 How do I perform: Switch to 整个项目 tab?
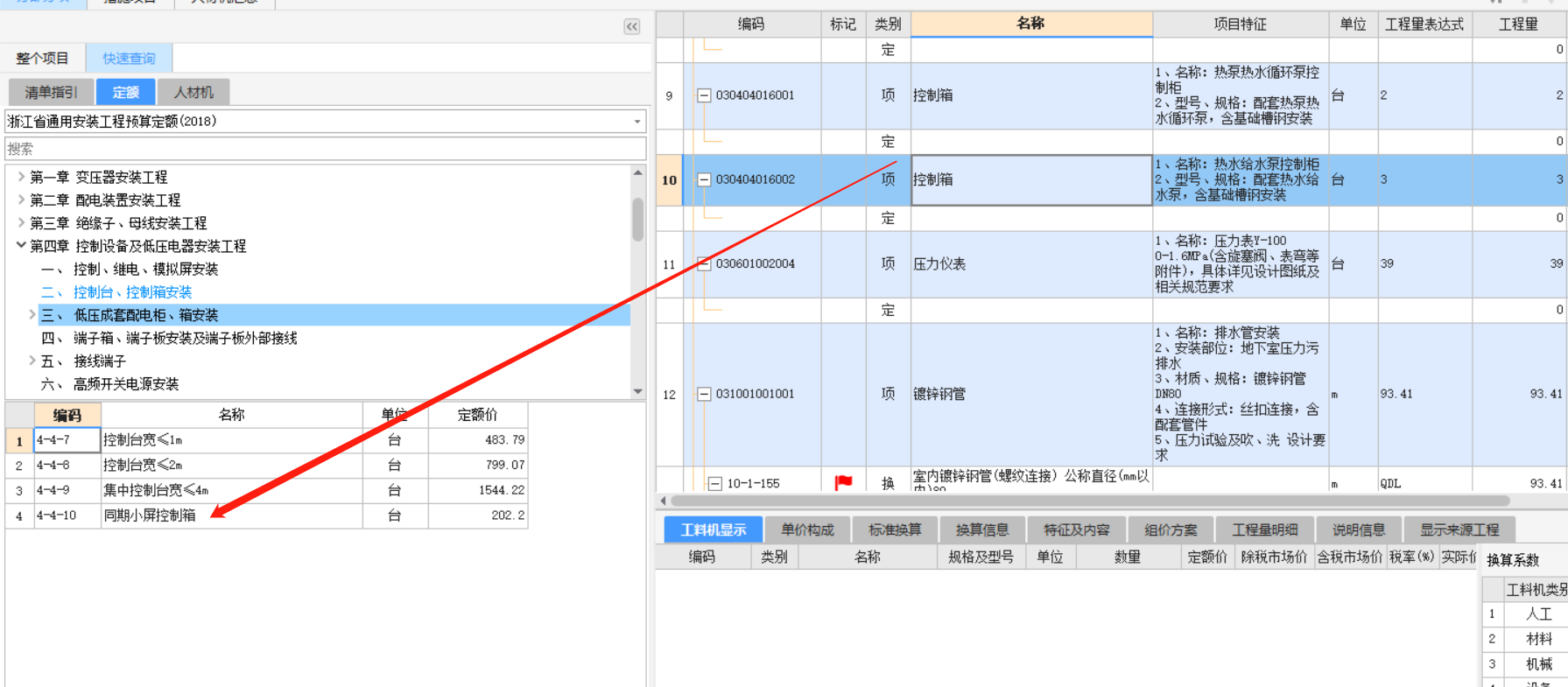coord(42,59)
